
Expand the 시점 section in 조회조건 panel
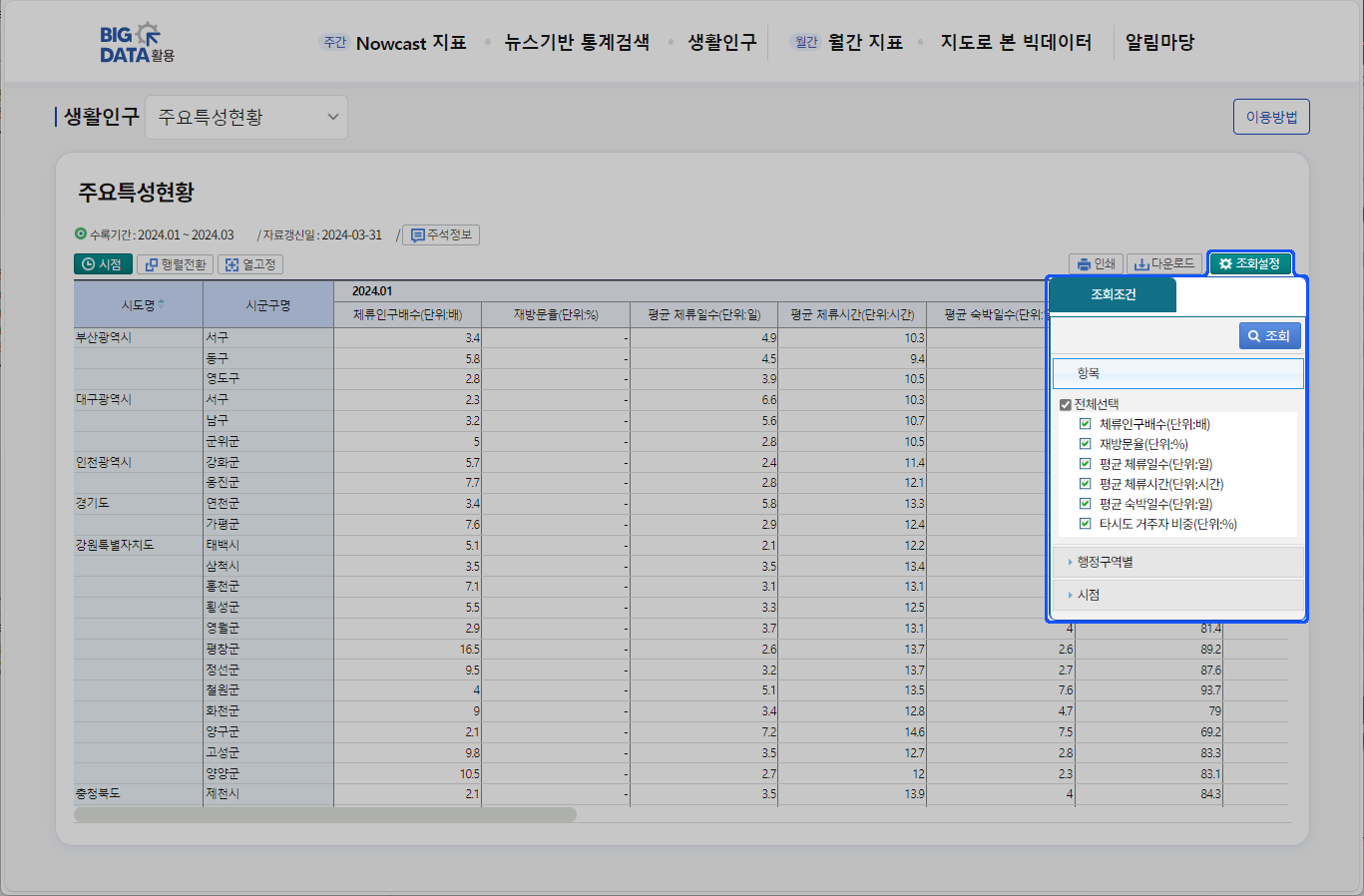point(1088,595)
